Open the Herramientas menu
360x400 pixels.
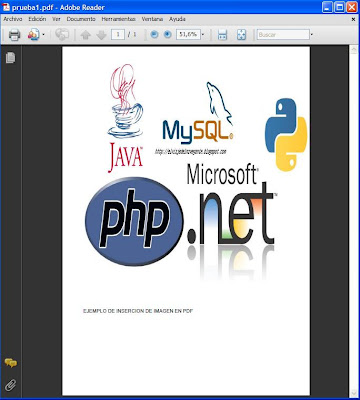pos(119,19)
